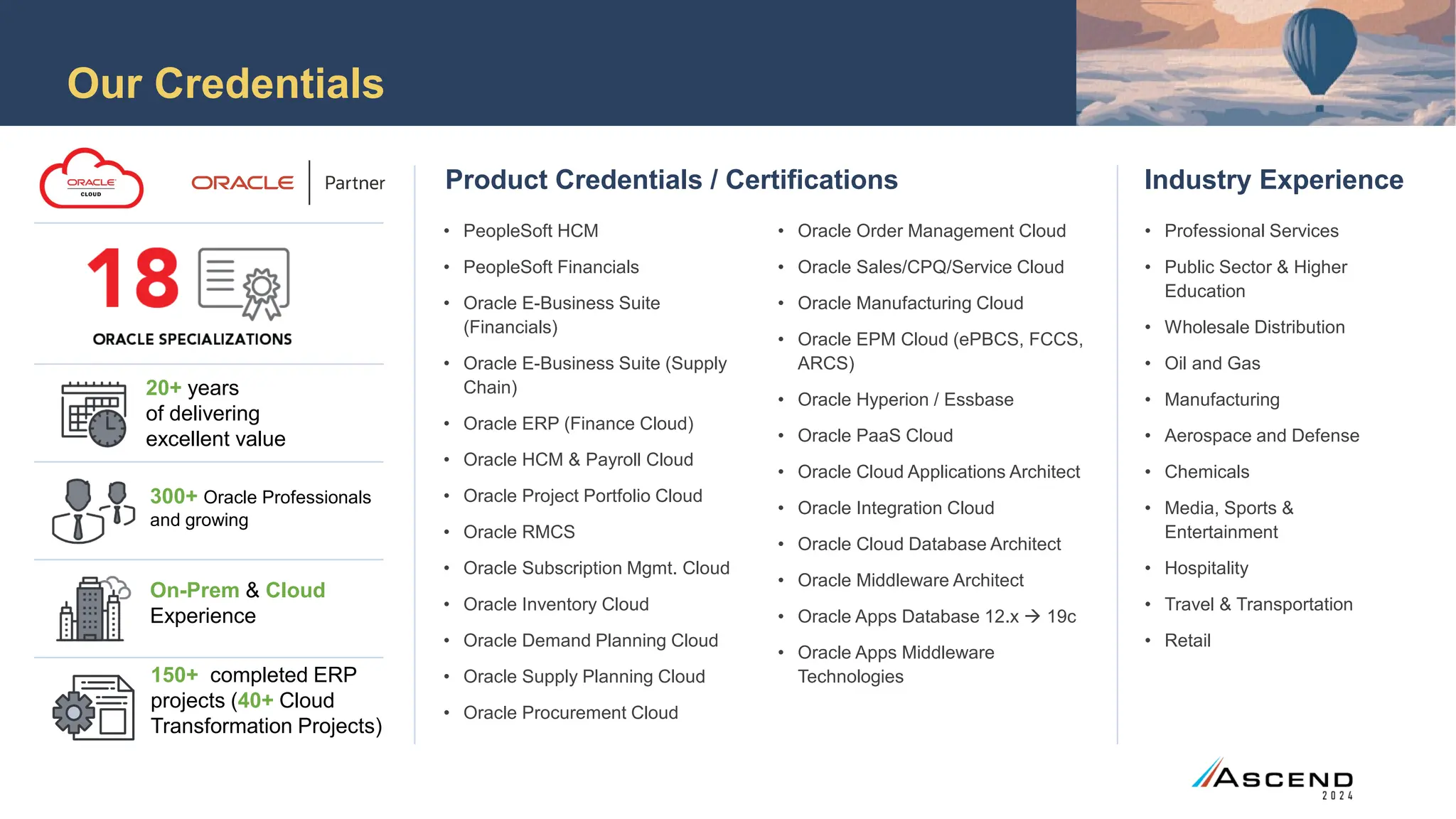The width and height of the screenshot is (1456, 819).
Task: Click the Chemicals item
Action: pos(1206,472)
